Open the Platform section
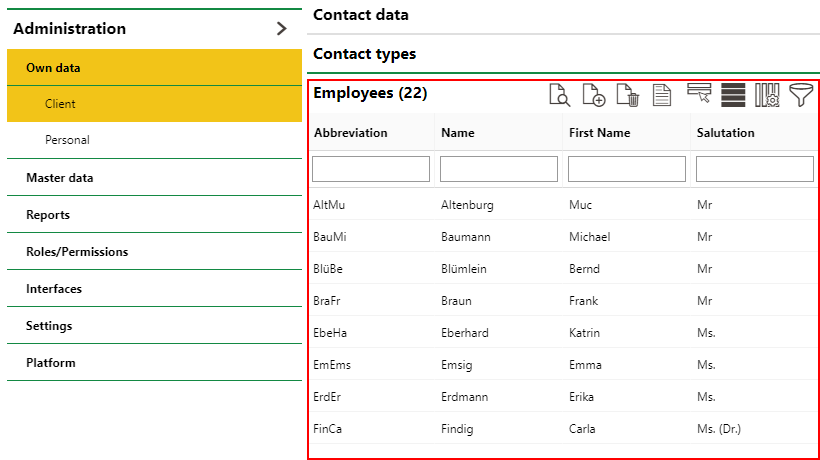The width and height of the screenshot is (820, 460). point(154,363)
